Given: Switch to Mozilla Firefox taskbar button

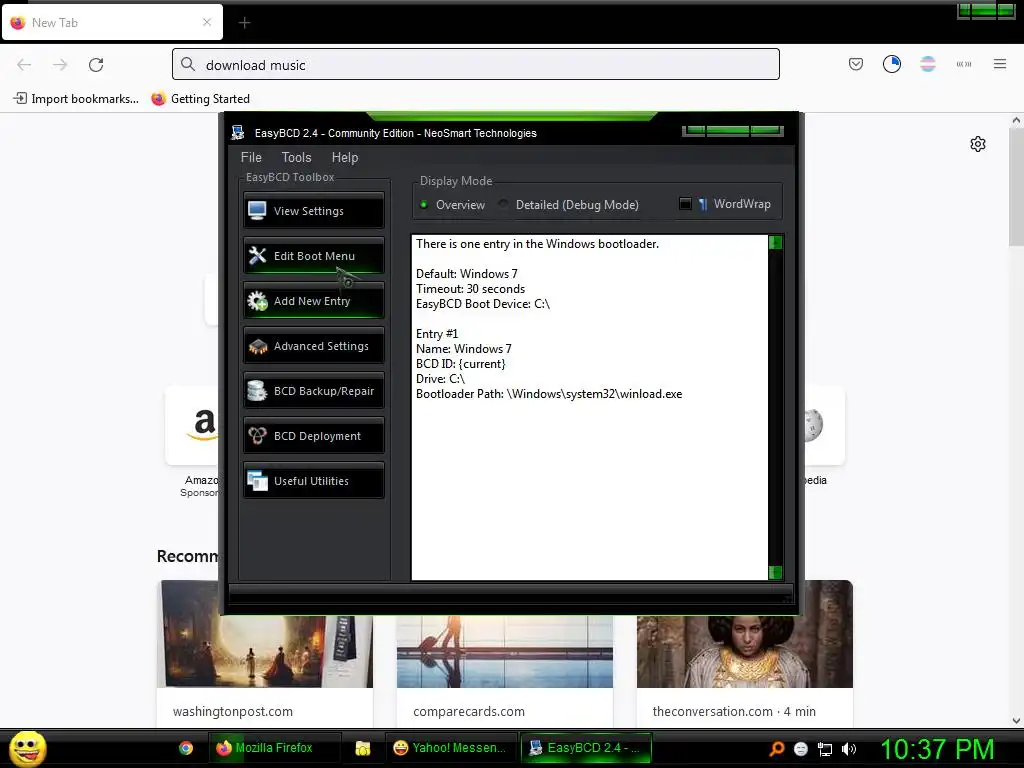Looking at the screenshot, I should click(x=274, y=748).
